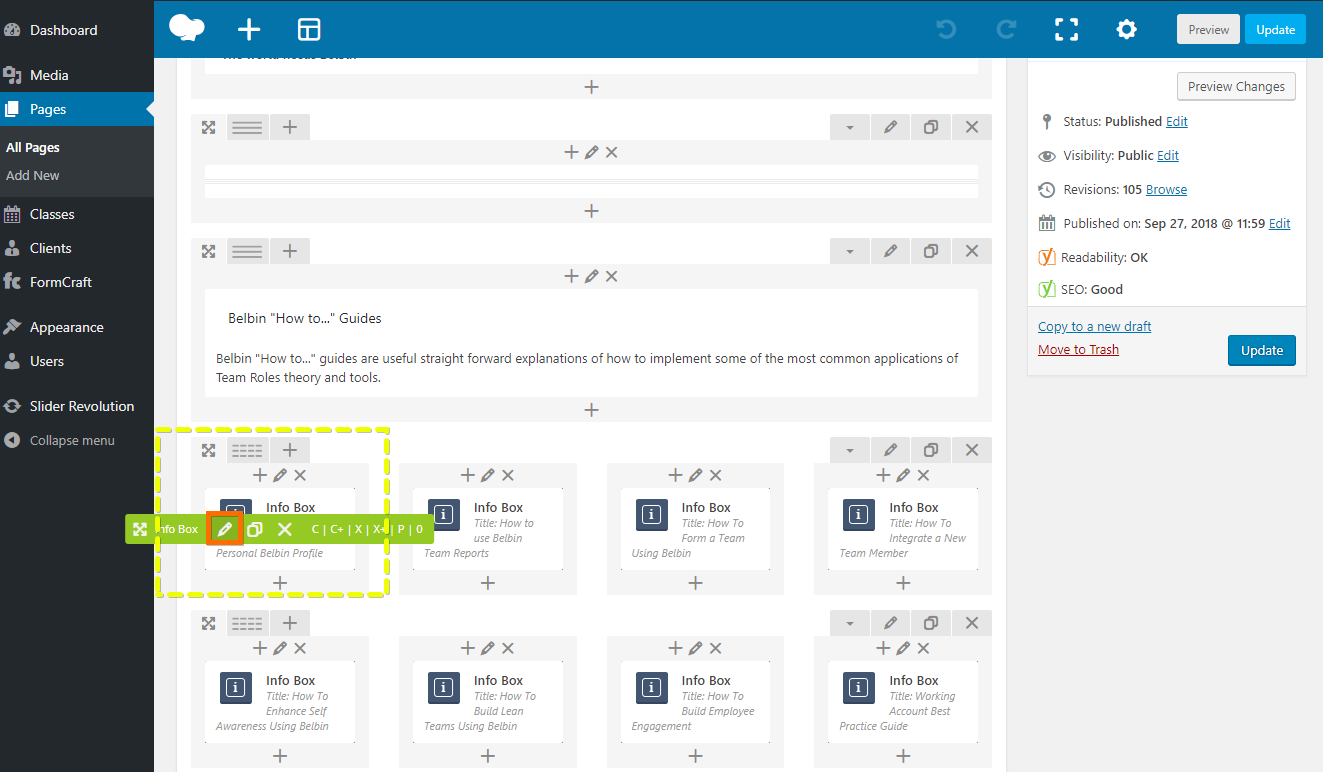Click the fullscreen mode icon

1067,30
